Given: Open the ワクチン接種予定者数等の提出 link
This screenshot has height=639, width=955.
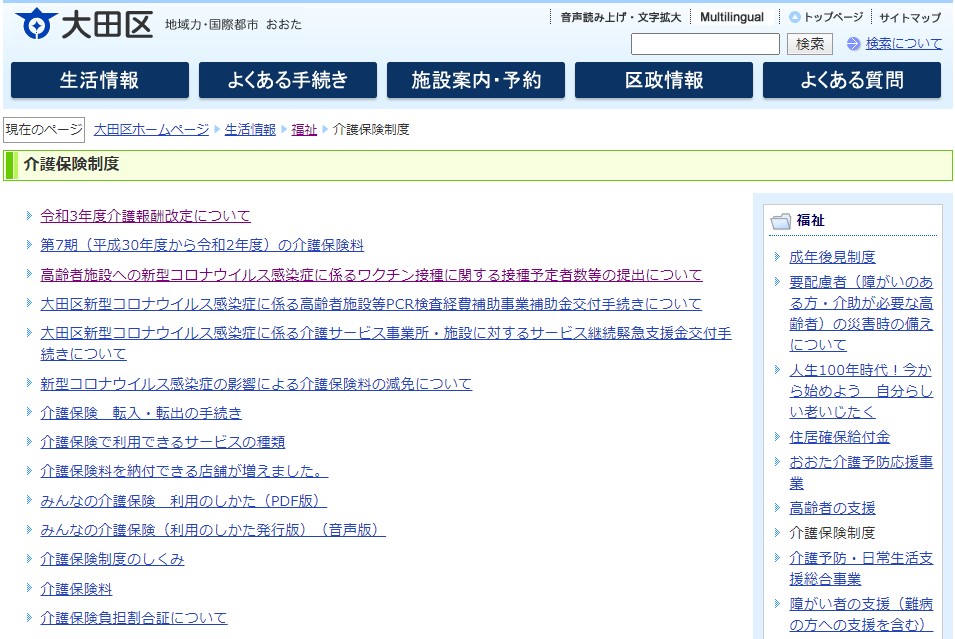Looking at the screenshot, I should 372,275.
